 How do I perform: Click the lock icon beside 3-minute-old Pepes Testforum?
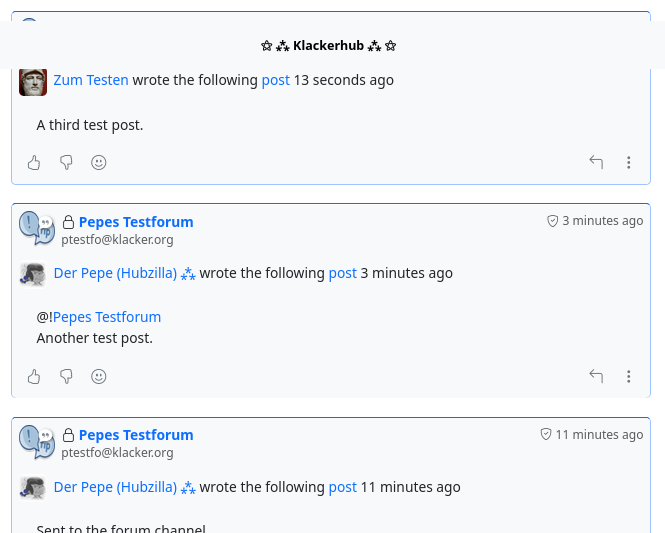click(x=69, y=222)
